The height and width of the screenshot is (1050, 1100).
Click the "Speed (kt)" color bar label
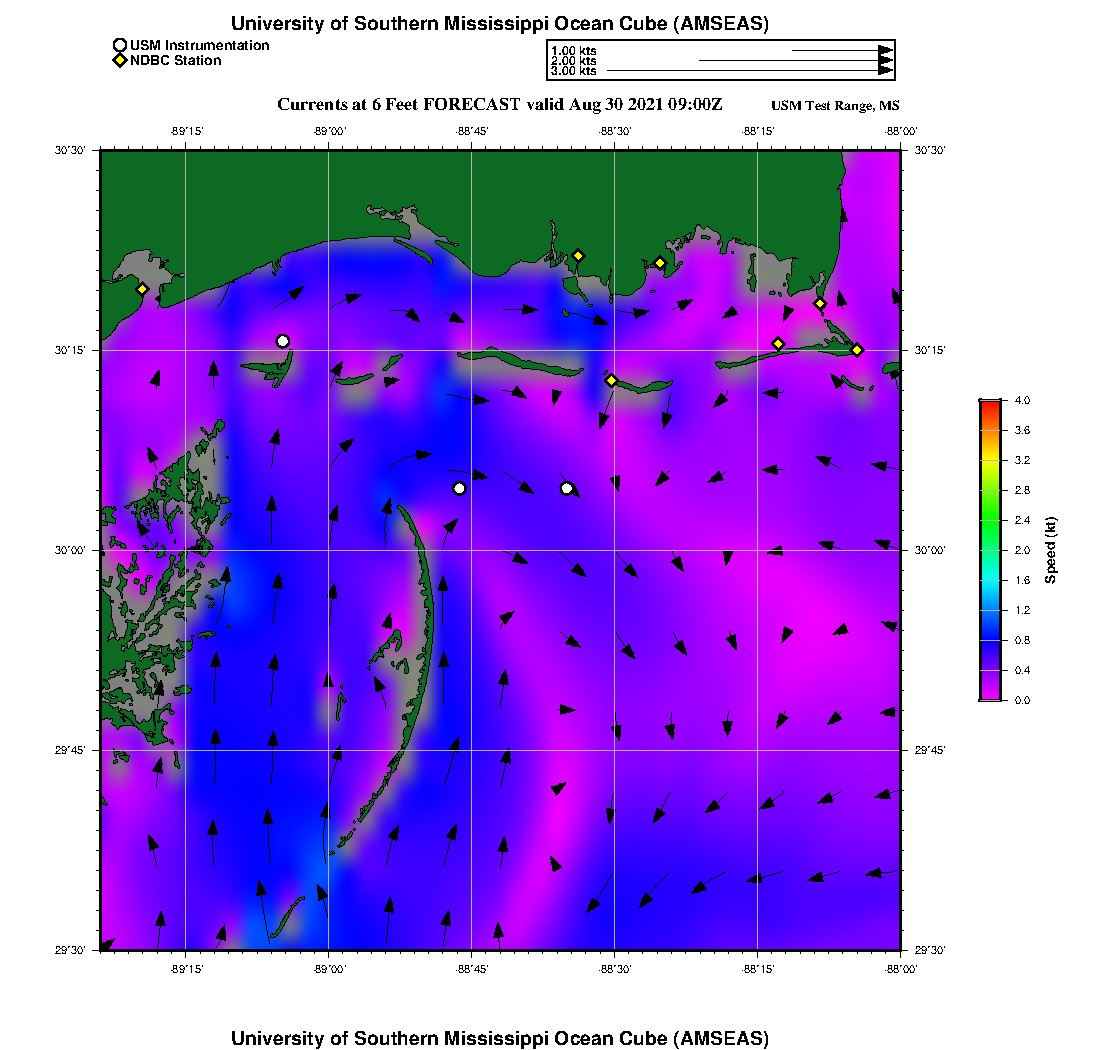click(1051, 550)
